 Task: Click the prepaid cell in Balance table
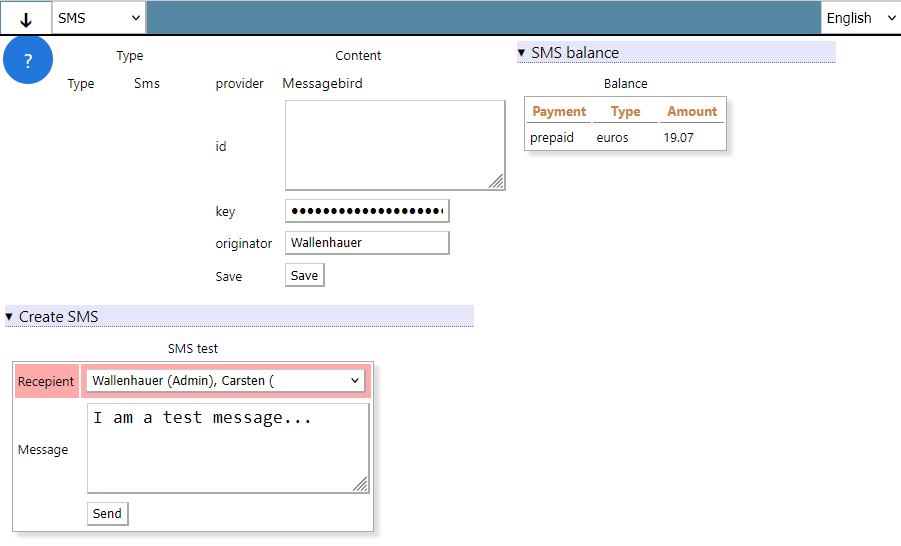552,138
